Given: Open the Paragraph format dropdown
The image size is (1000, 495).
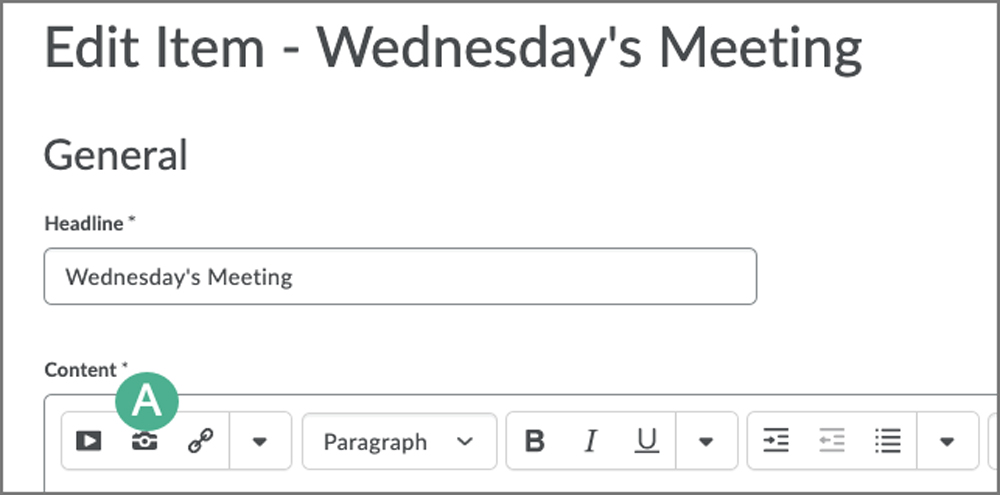Looking at the screenshot, I should tap(399, 441).
